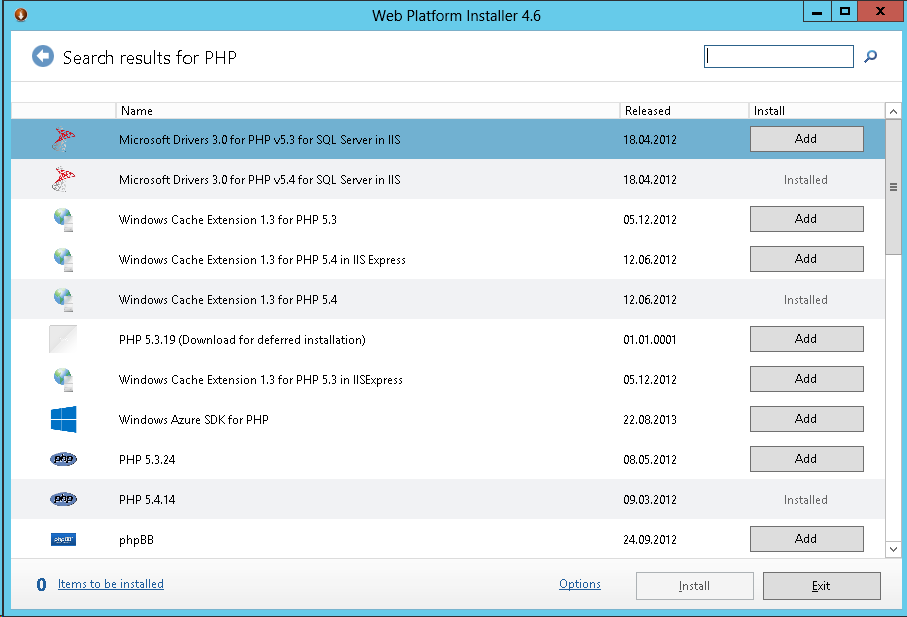Sort list by the Name column header
Image resolution: width=907 pixels, height=617 pixels.
[x=367, y=110]
